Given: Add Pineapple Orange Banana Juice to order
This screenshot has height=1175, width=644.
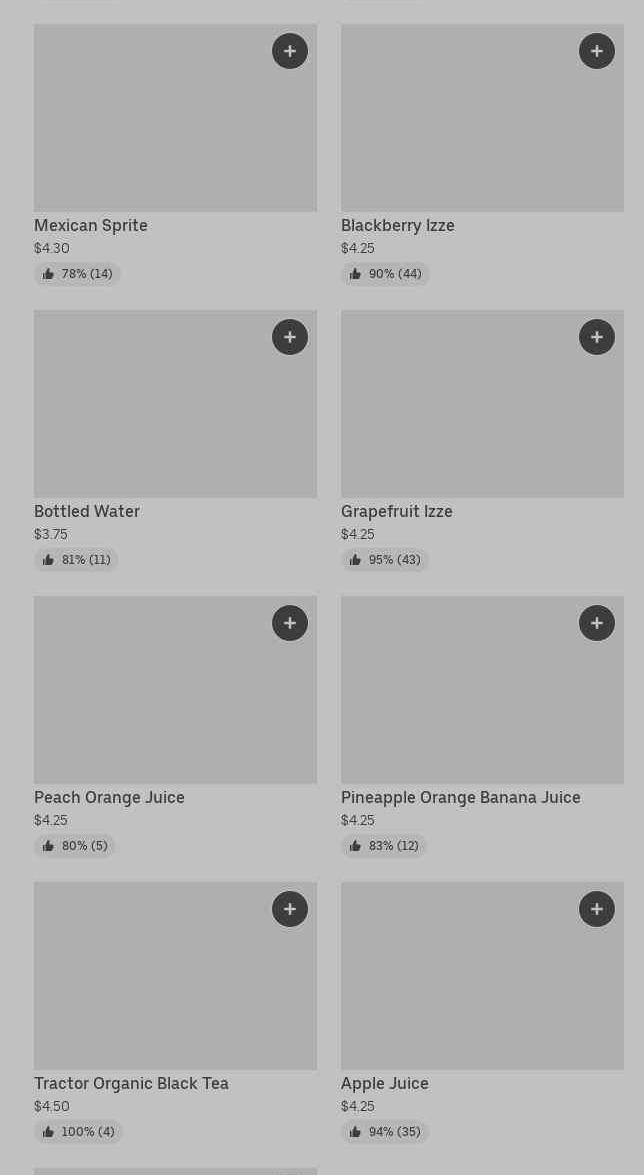Looking at the screenshot, I should click(597, 623).
